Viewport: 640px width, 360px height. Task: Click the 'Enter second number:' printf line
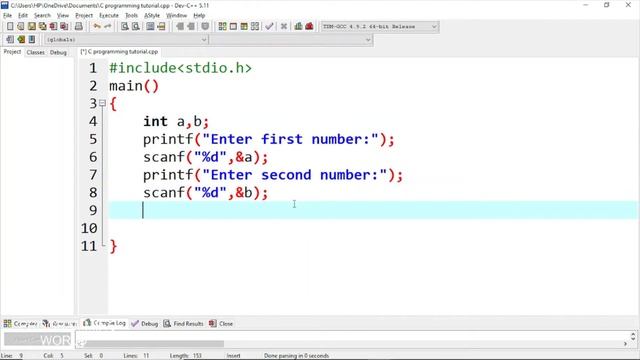[273, 175]
